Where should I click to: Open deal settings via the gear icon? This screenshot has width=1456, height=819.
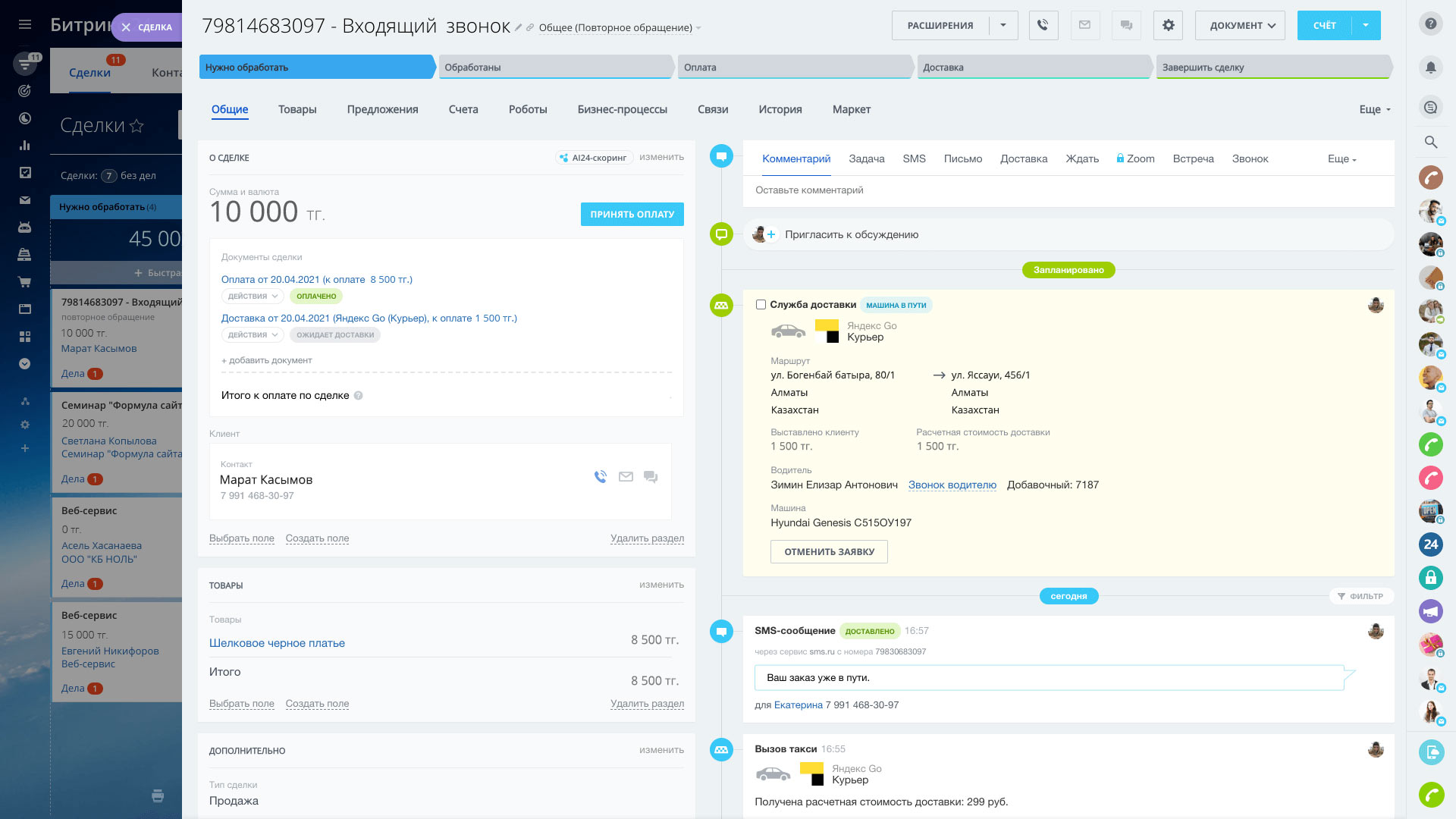[x=1168, y=24]
